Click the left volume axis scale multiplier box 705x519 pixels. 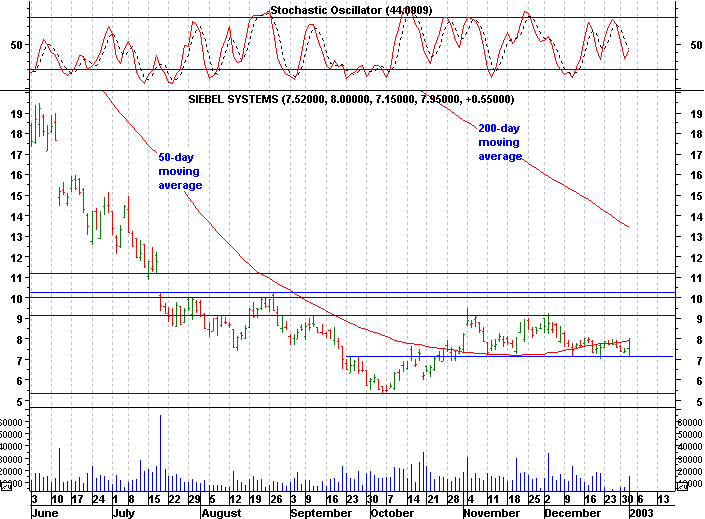(6, 486)
